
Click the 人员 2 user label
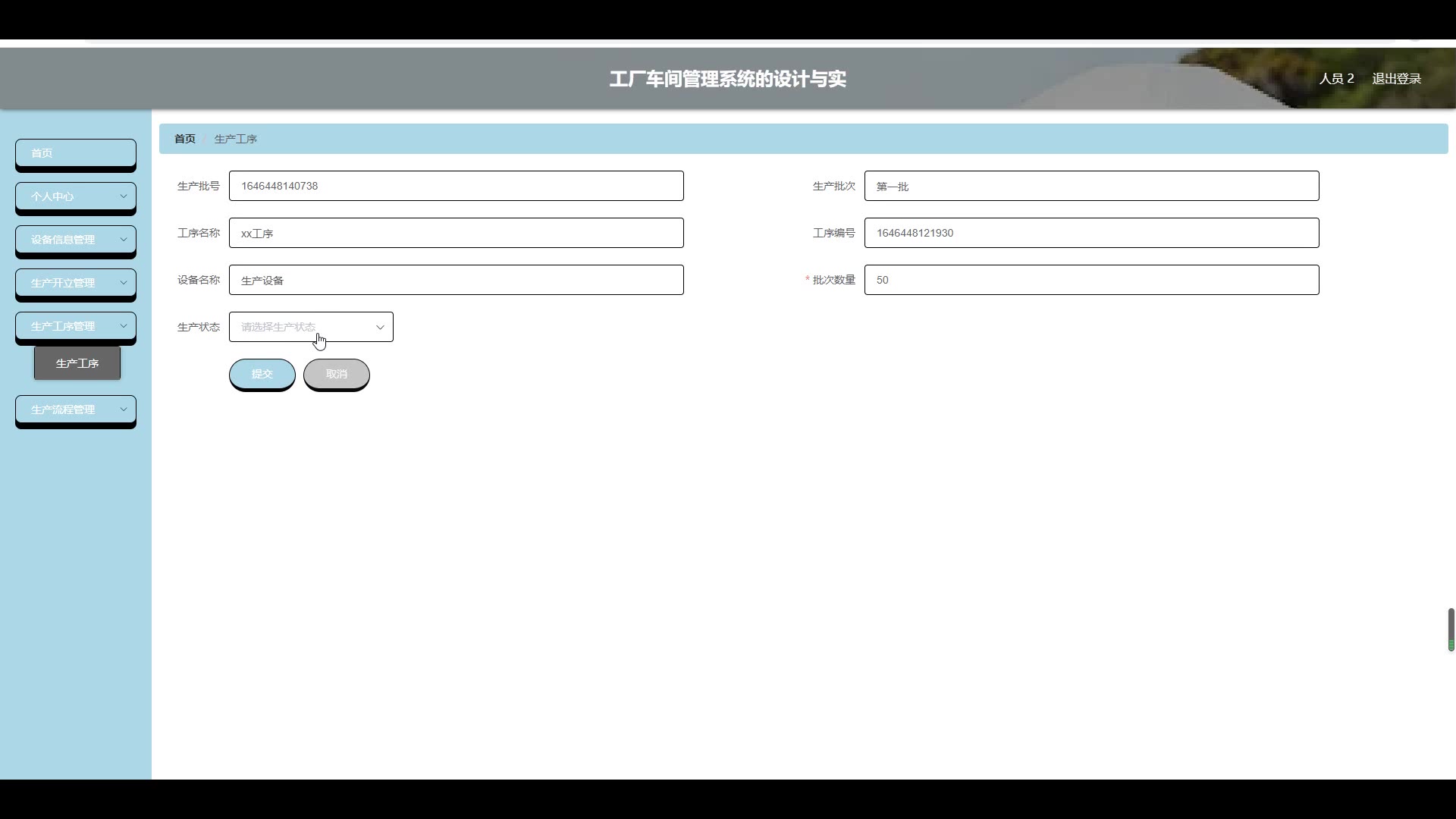(1336, 79)
